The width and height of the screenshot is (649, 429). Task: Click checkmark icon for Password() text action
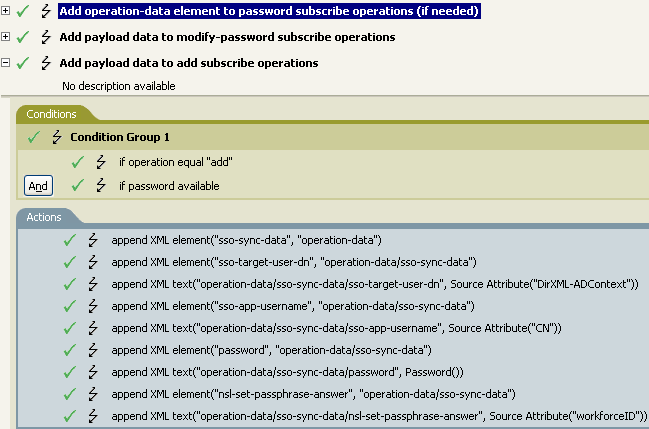70,372
